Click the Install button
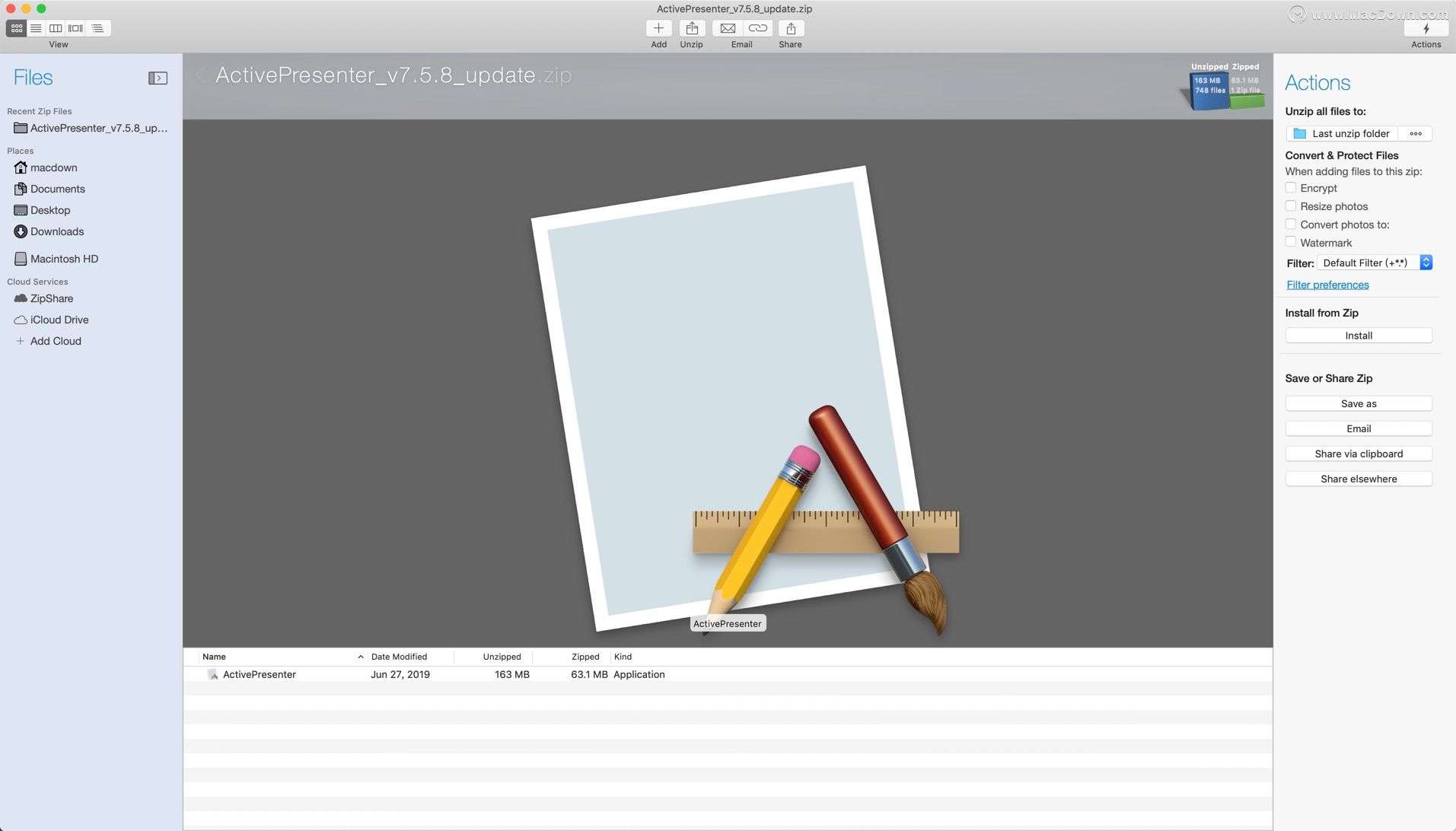 click(1359, 336)
